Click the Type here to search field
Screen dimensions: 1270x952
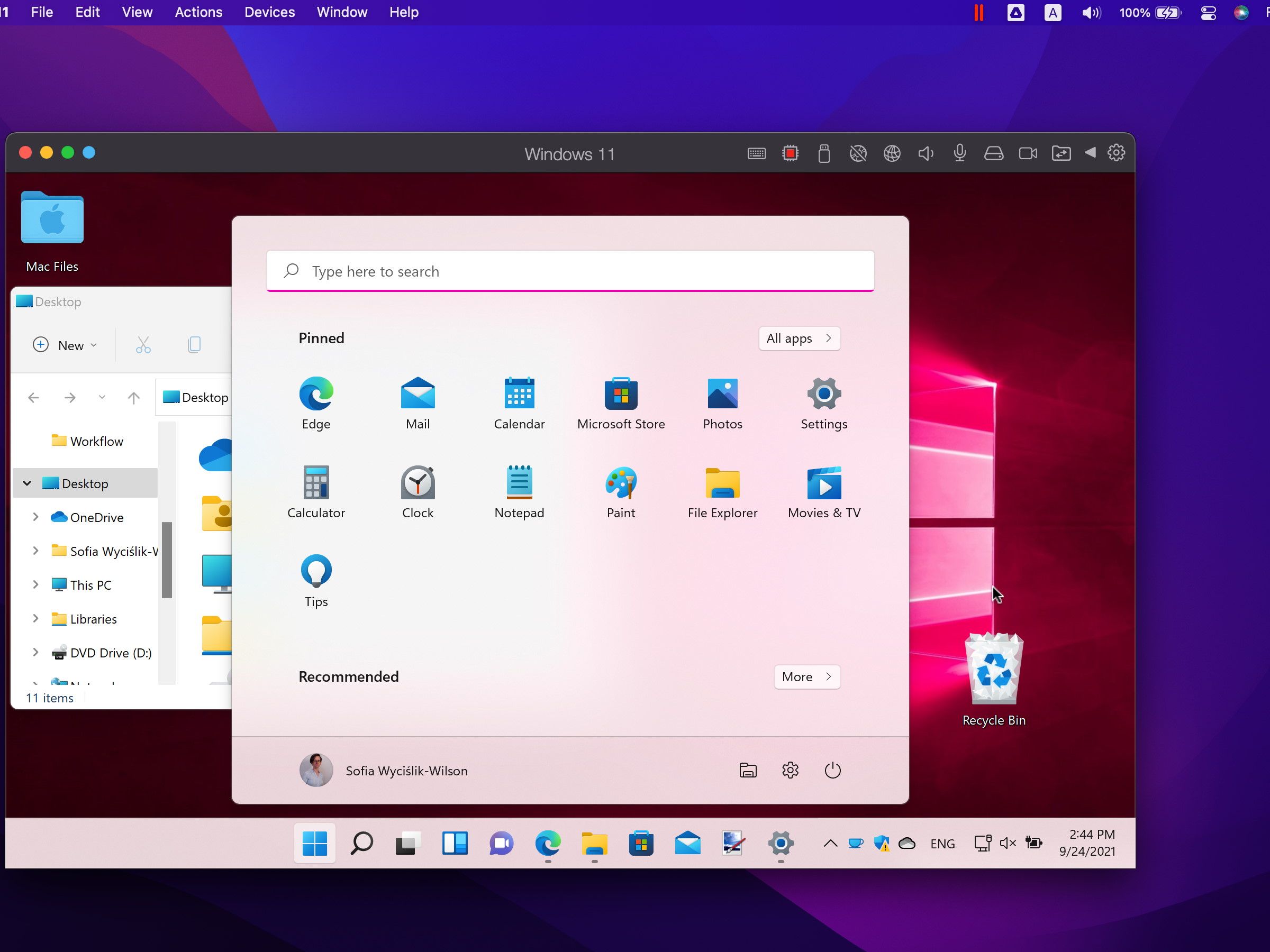pos(569,271)
